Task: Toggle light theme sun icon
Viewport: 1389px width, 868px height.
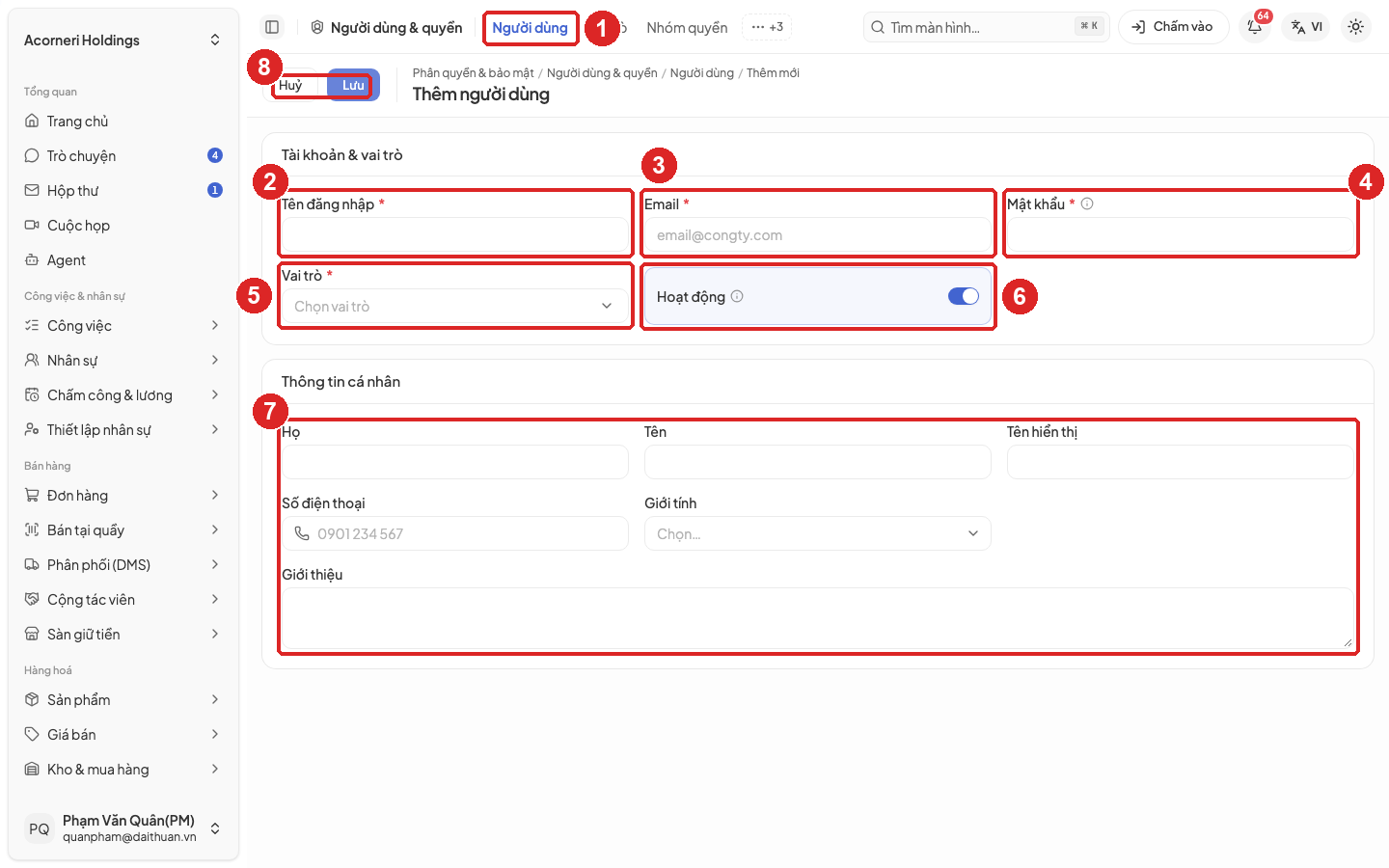Action: [1355, 27]
